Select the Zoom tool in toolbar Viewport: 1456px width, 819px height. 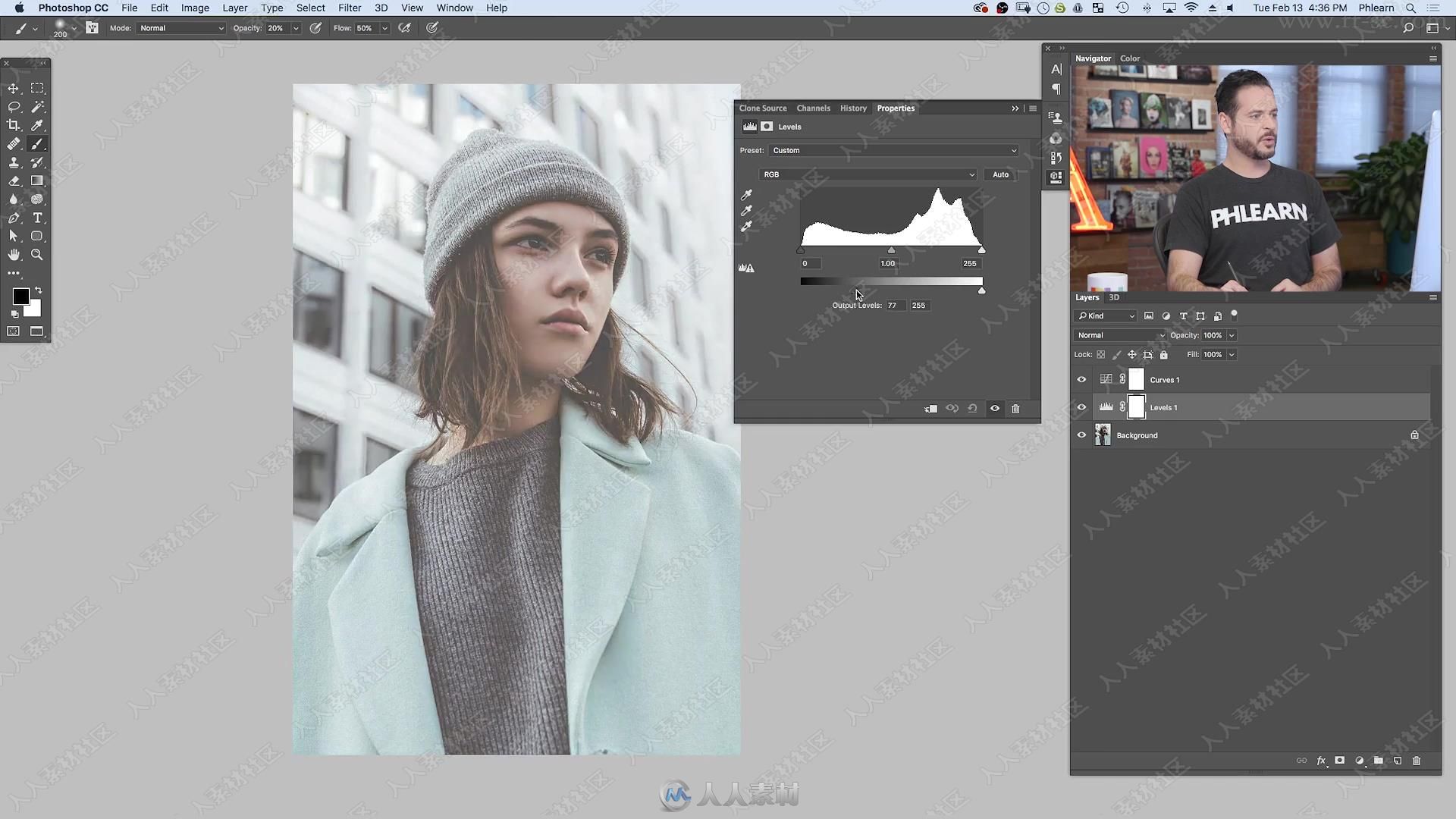[37, 253]
